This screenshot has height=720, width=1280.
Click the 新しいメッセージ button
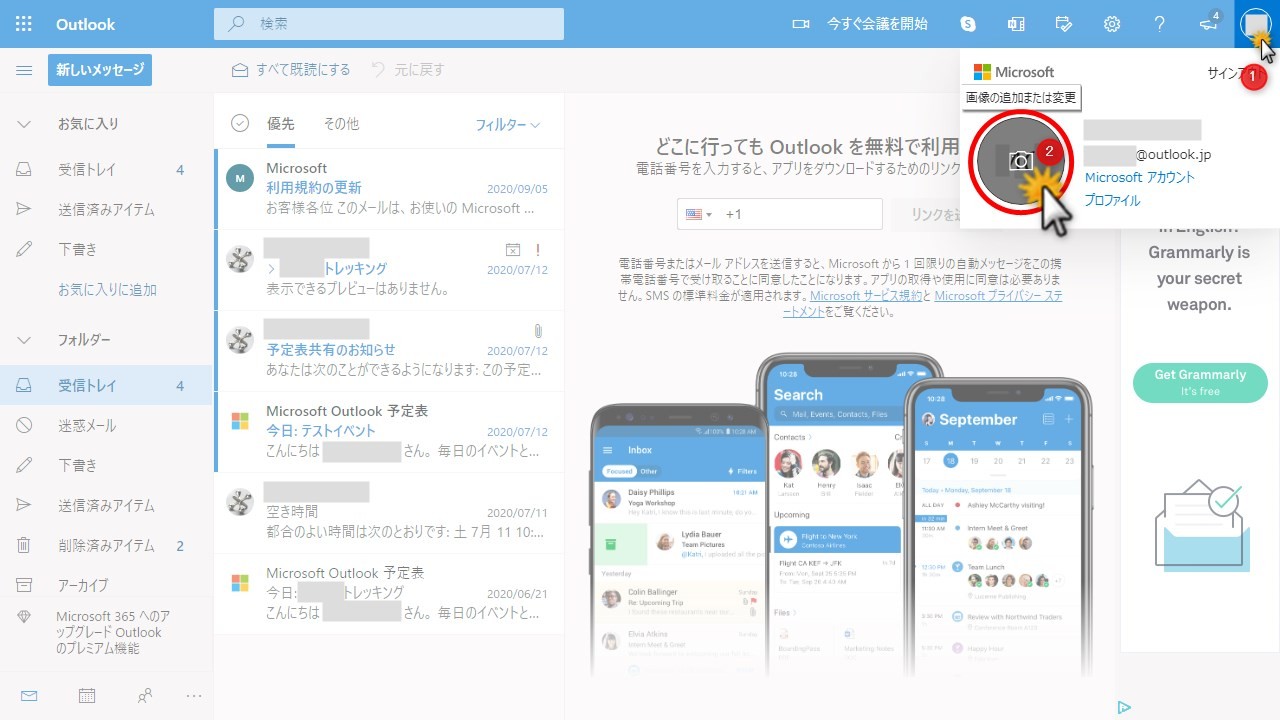pos(100,70)
